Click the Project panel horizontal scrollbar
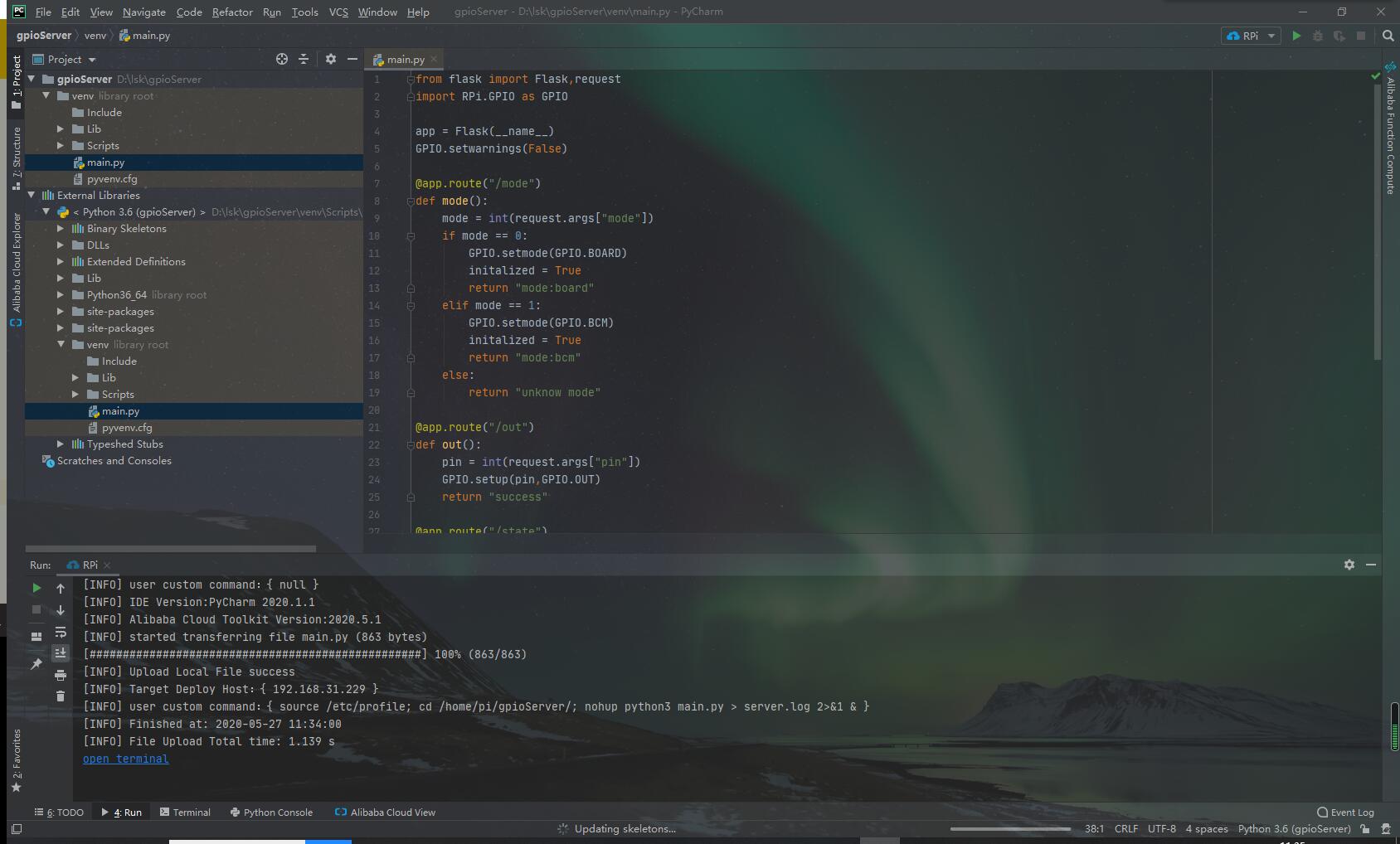This screenshot has height=844, width=1400. 171,549
